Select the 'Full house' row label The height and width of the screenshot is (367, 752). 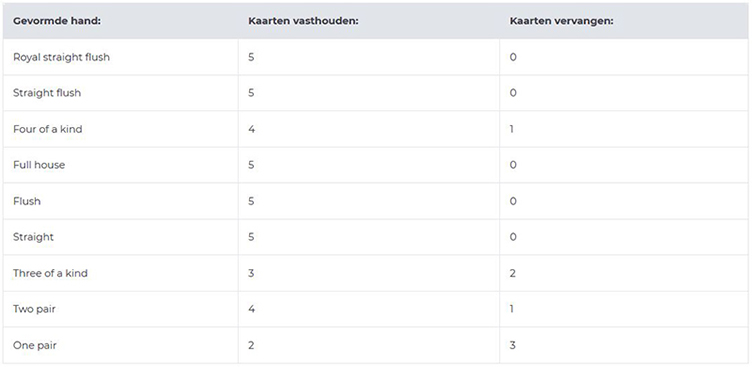[x=39, y=165]
